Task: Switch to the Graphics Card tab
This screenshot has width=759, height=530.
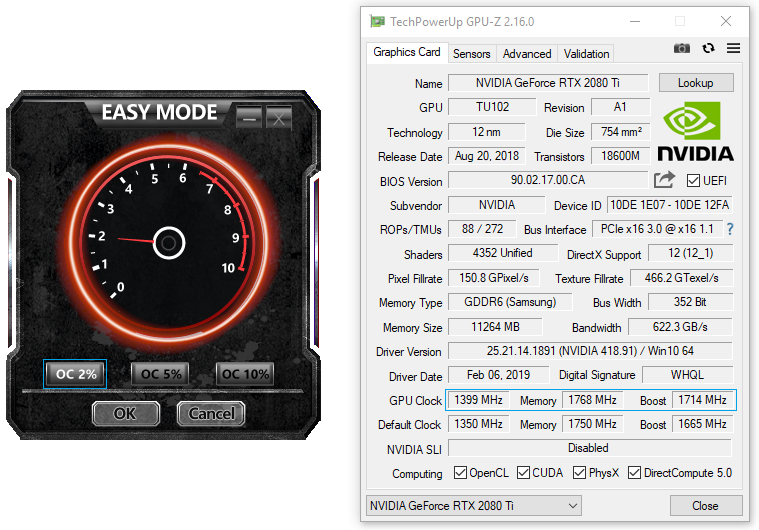Action: coord(407,52)
